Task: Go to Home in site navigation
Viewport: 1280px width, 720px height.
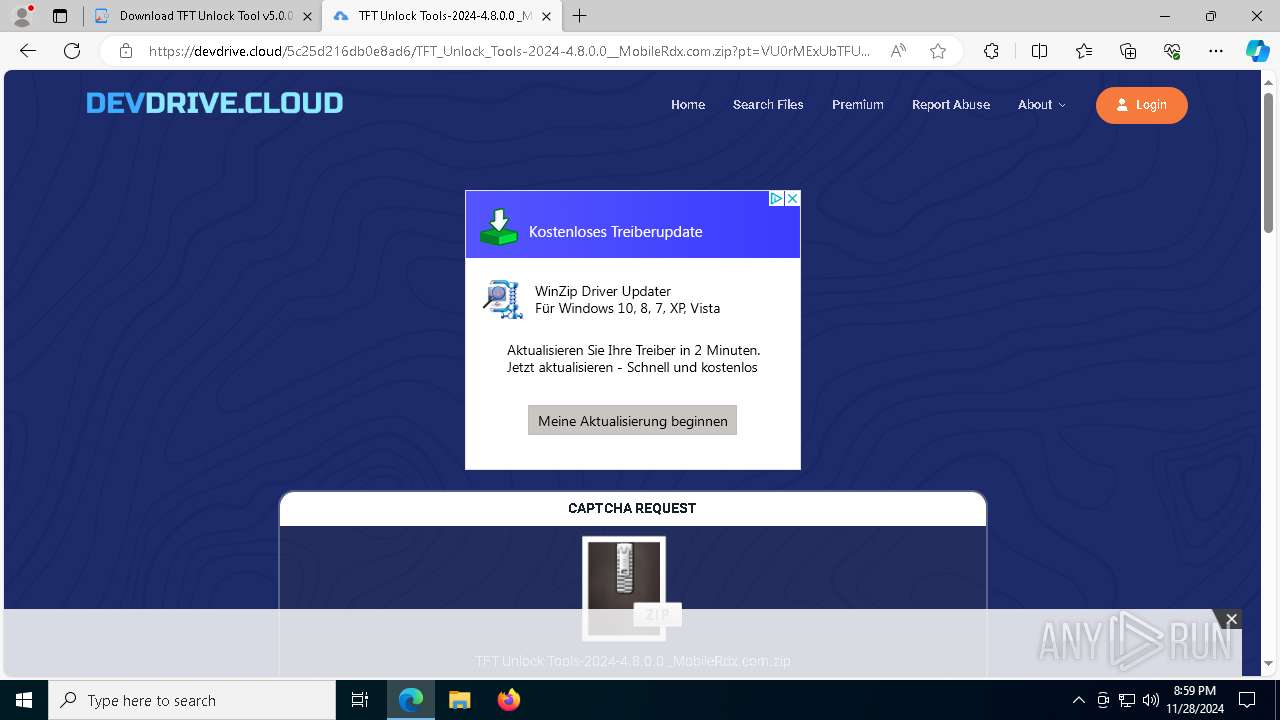Action: pos(688,104)
